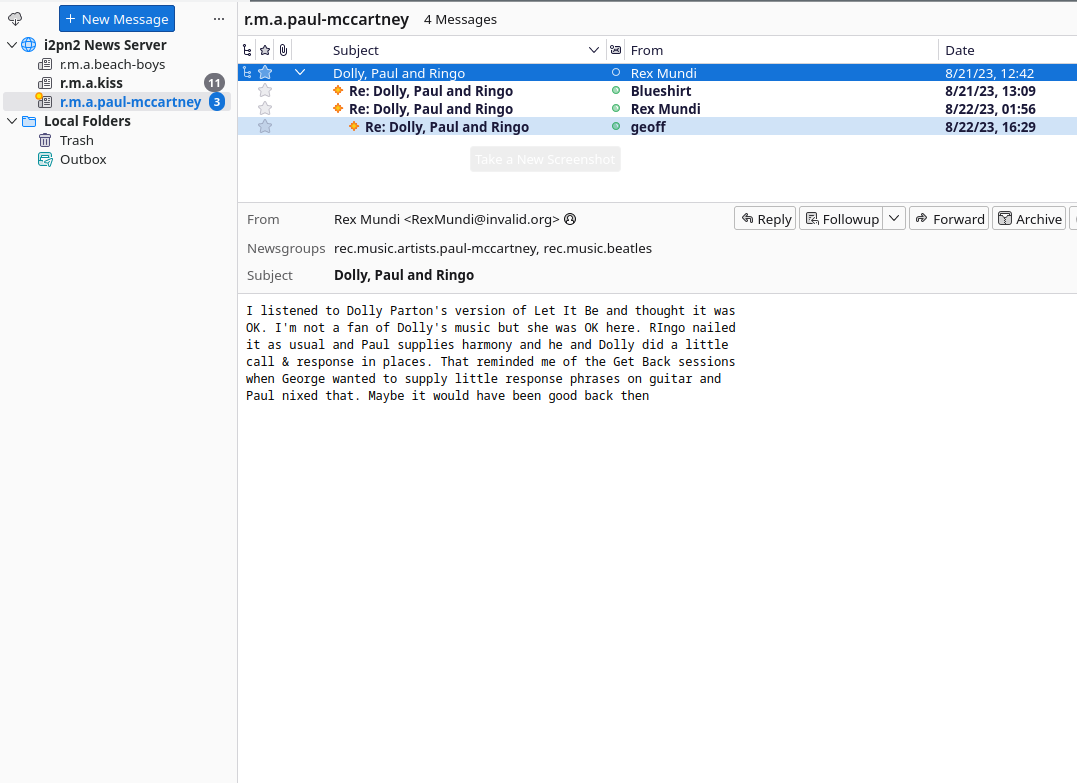Image resolution: width=1077 pixels, height=783 pixels.
Task: Sort by read status glasses column header
Action: point(615,50)
